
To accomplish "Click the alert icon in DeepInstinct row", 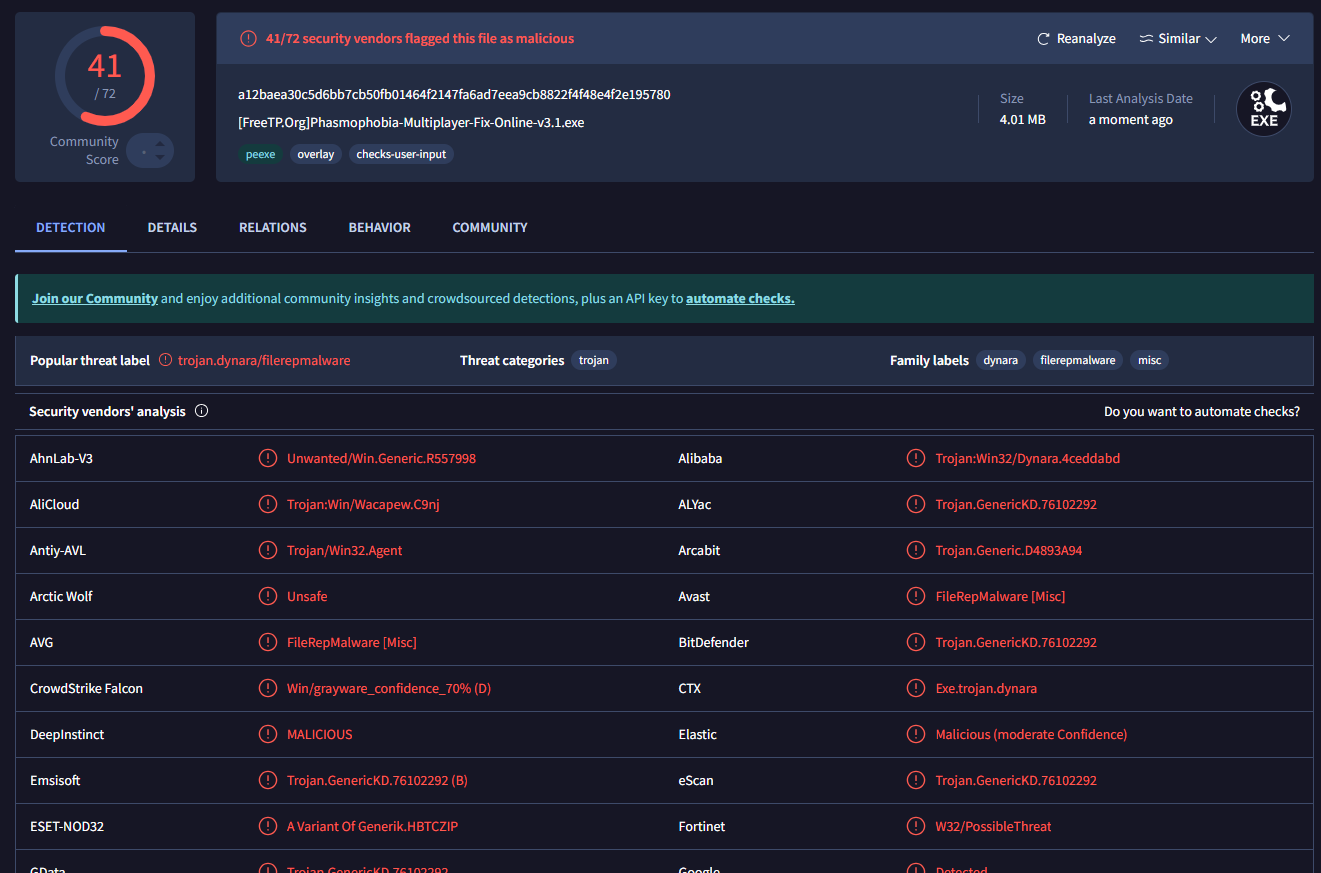I will click(x=268, y=734).
